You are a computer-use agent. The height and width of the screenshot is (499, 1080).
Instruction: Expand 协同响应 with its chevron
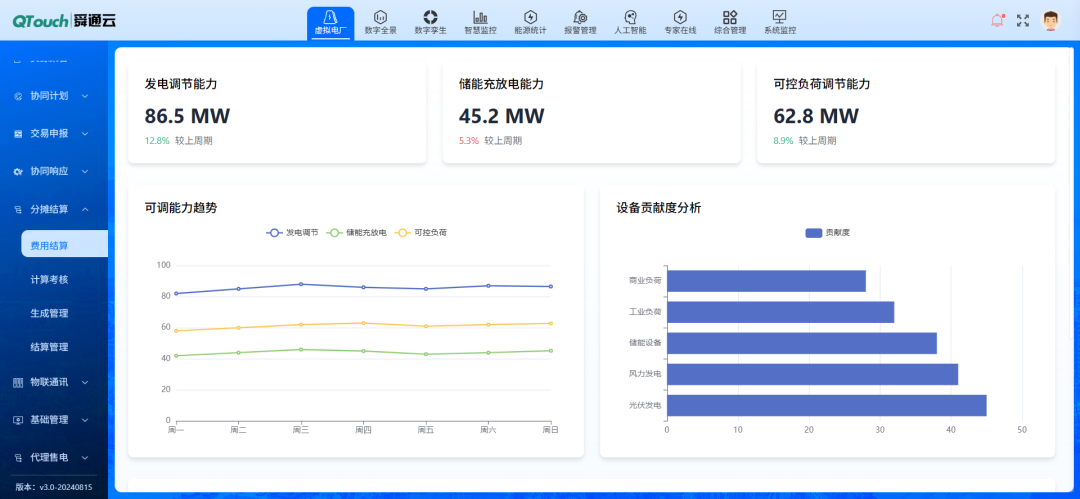[85, 171]
